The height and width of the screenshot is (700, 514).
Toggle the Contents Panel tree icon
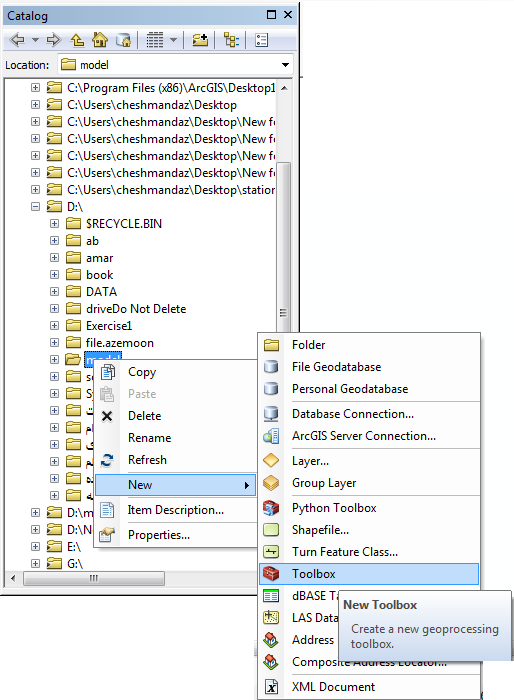(231, 40)
